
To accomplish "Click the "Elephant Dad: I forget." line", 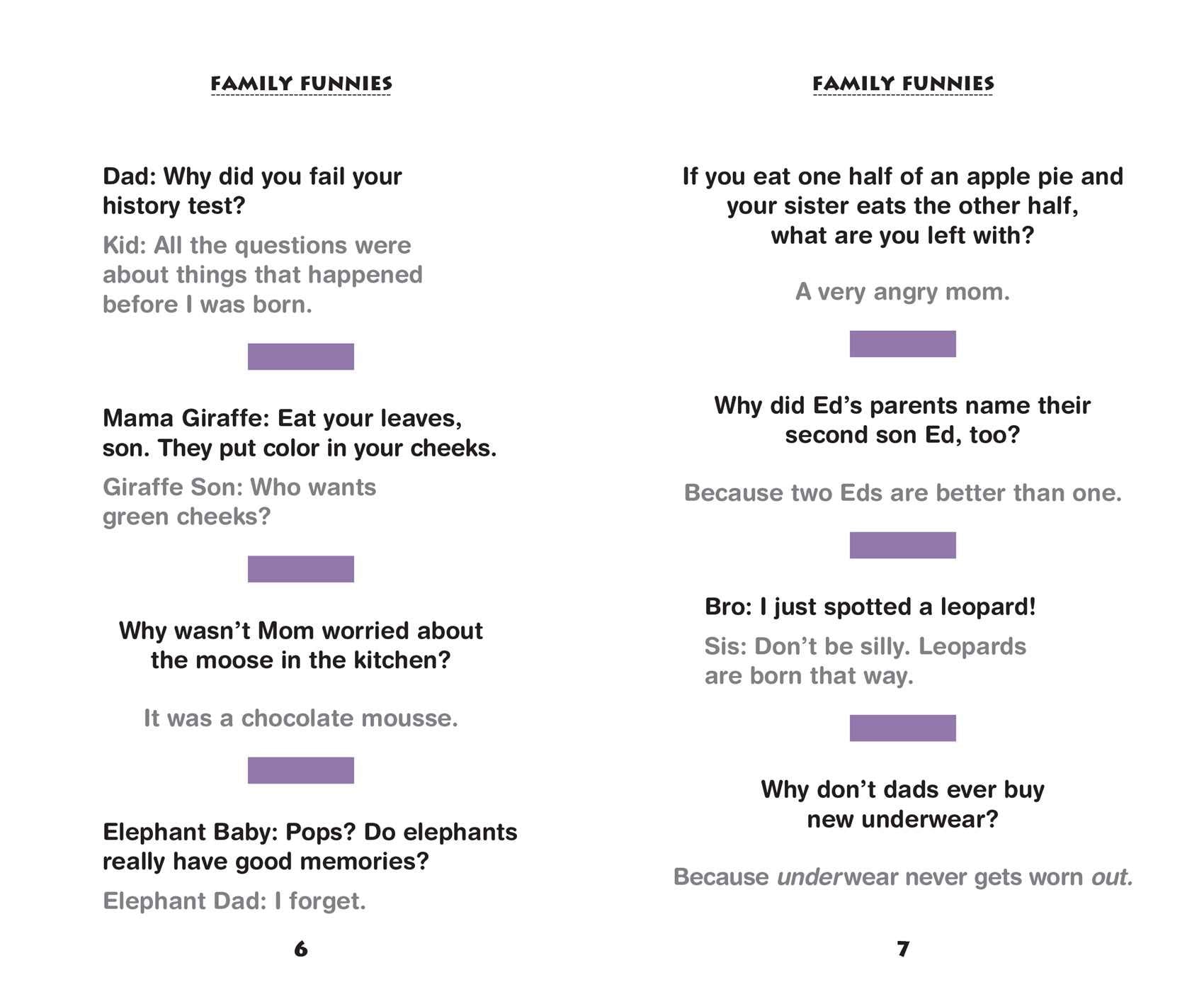I will (x=234, y=901).
